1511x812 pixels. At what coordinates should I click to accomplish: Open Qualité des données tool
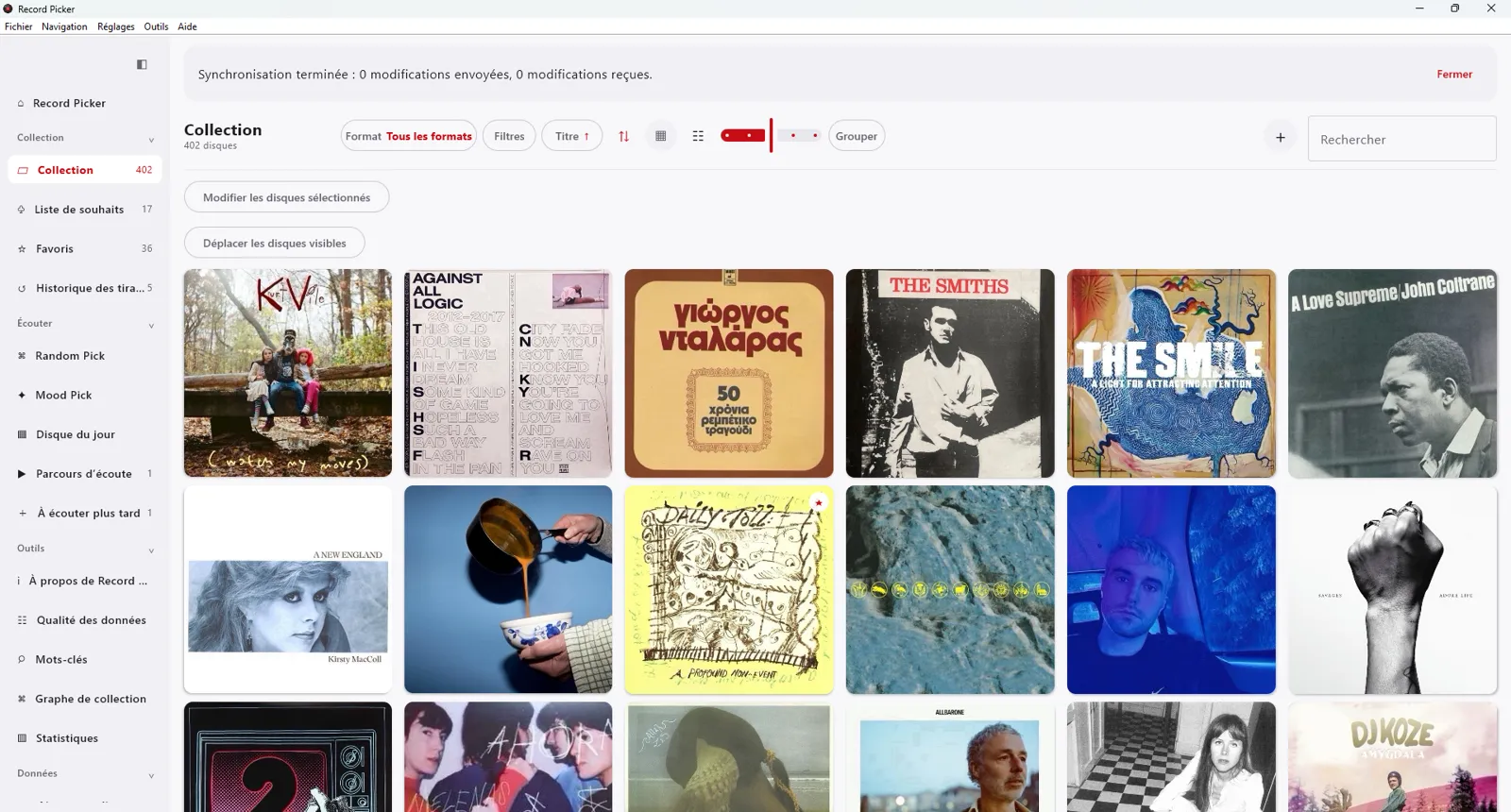pyautogui.click(x=85, y=620)
